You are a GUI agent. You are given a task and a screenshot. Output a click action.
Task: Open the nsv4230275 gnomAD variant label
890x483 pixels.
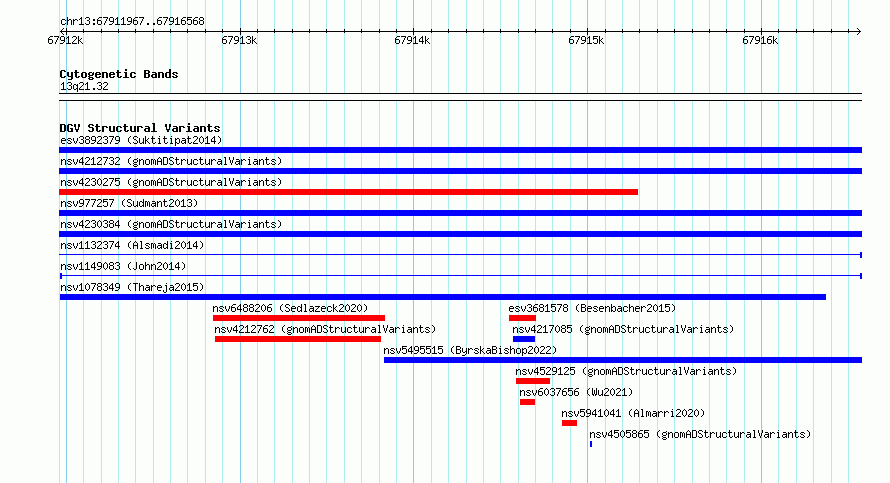pos(171,182)
